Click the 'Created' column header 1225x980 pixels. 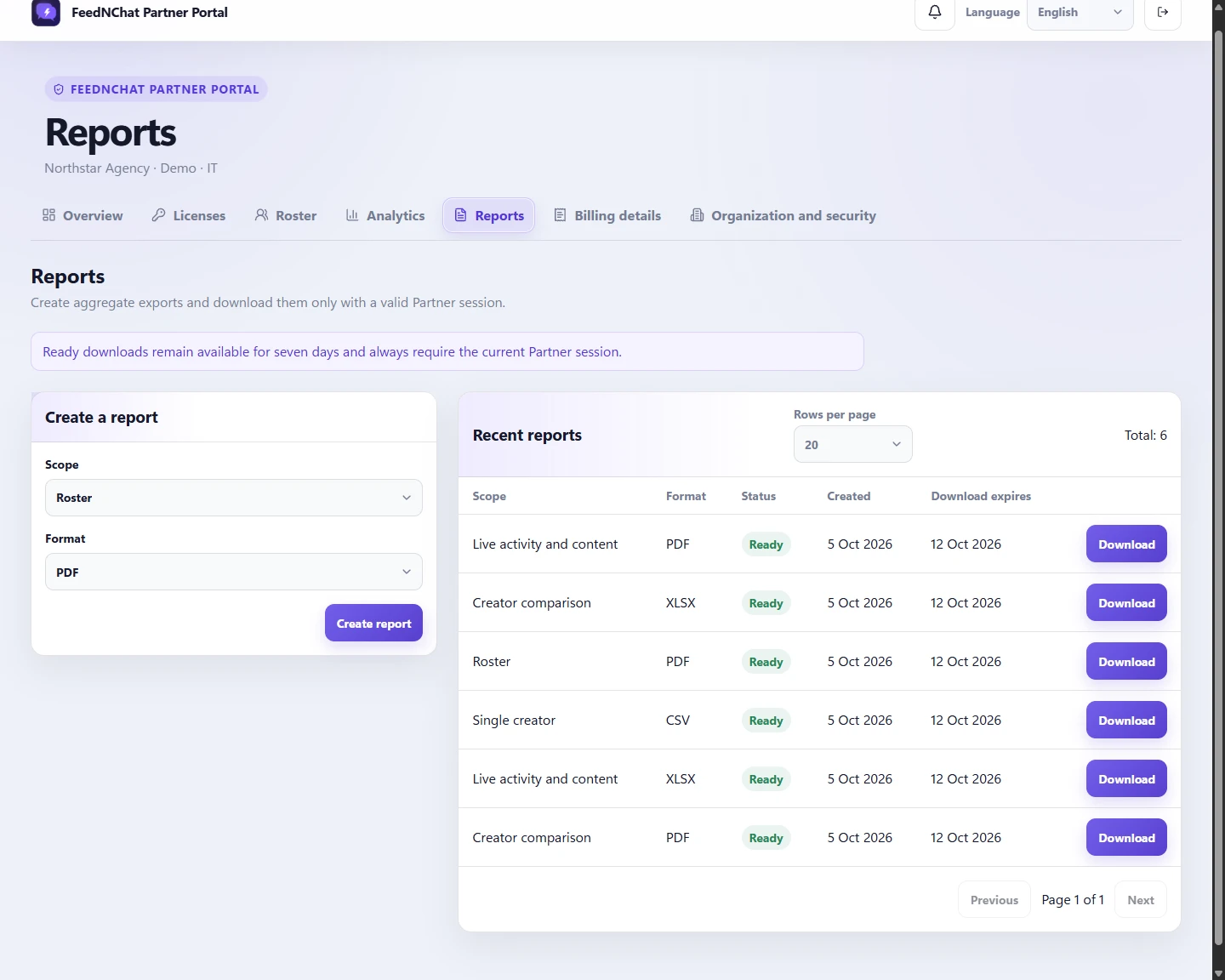tap(849, 496)
